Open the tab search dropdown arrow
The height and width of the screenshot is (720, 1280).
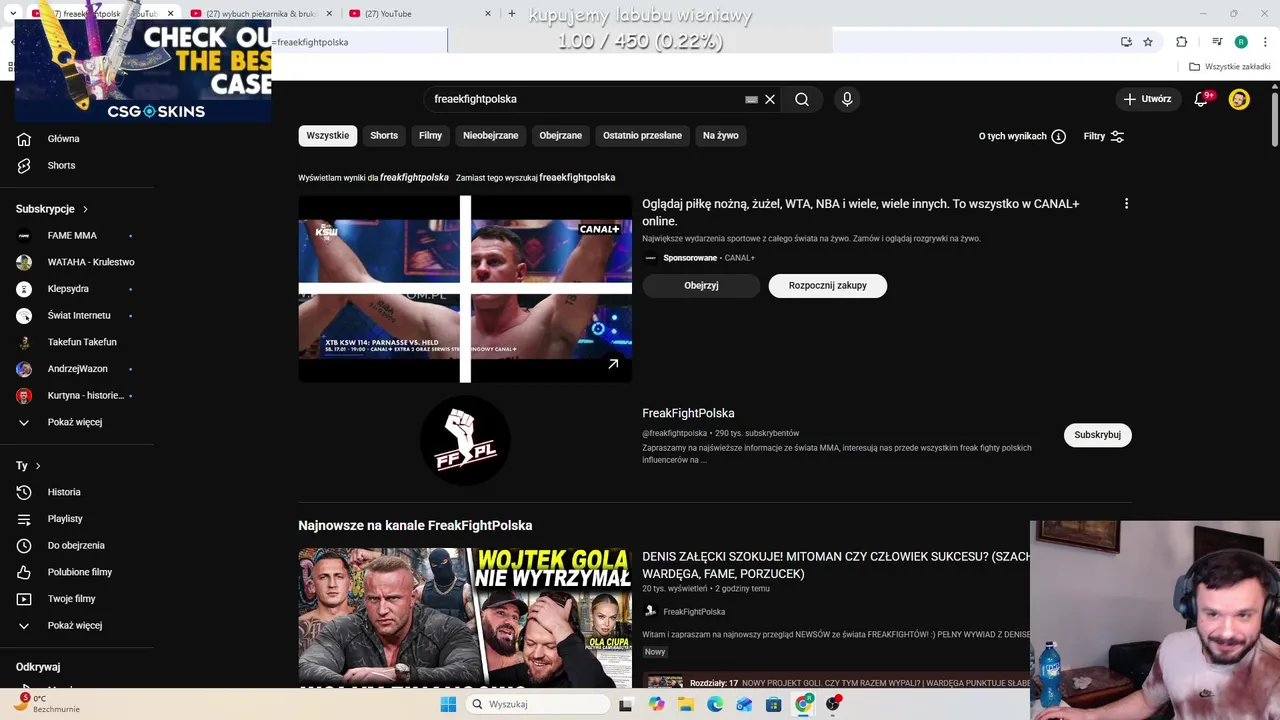tap(12, 14)
